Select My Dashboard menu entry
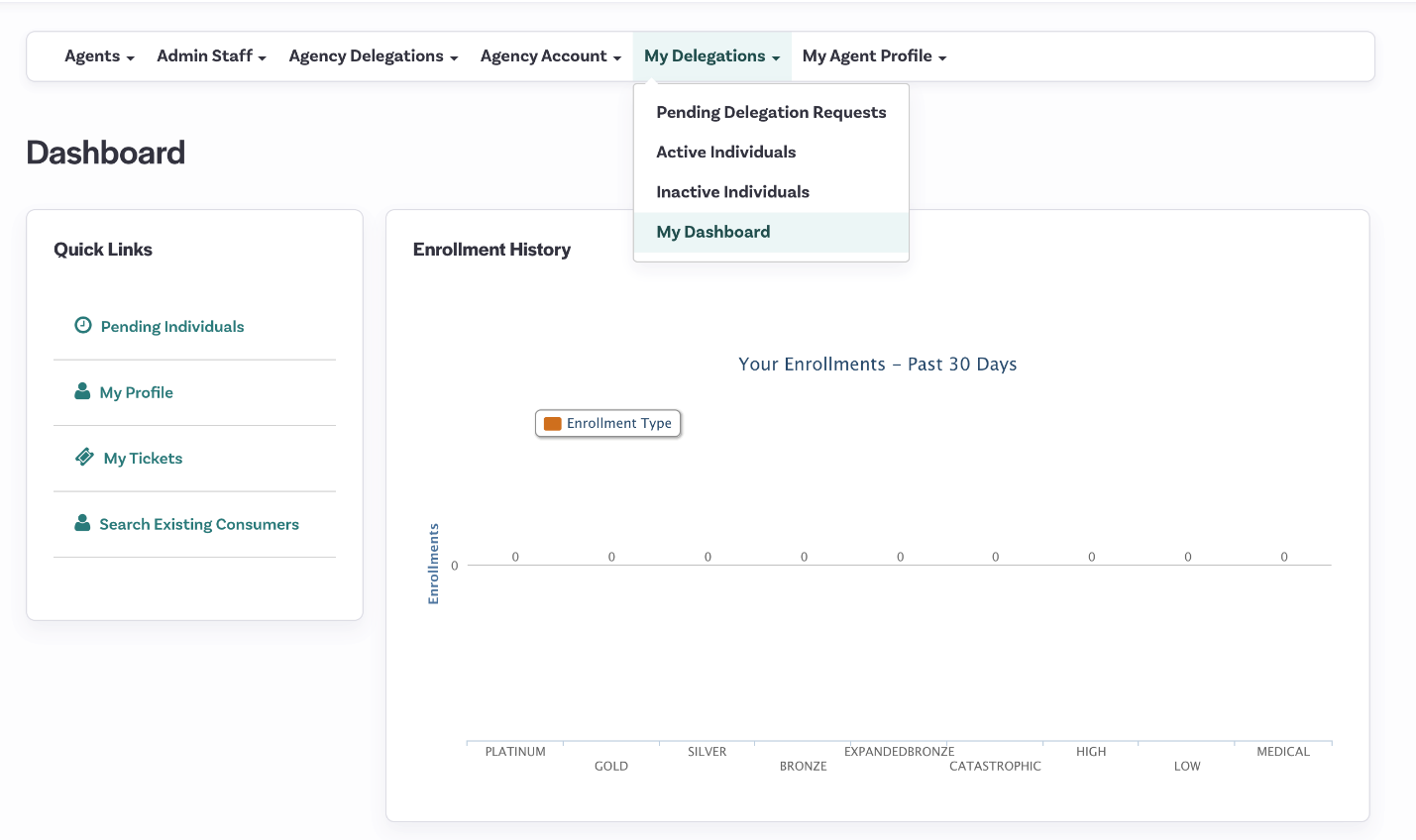 coord(771,232)
